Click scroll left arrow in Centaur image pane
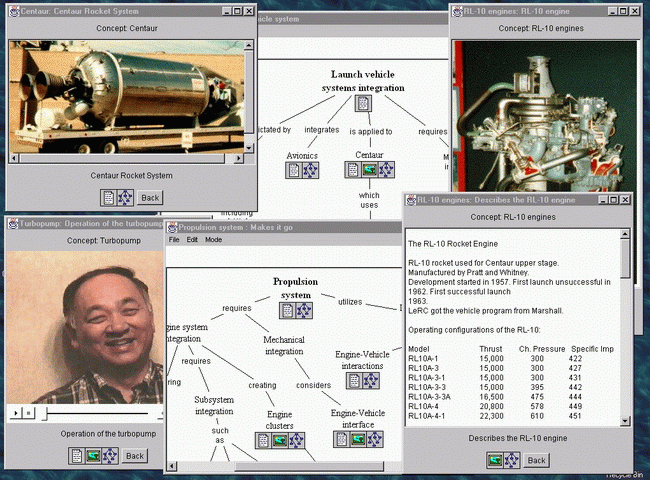This screenshot has height=480, width=650. click(14, 158)
